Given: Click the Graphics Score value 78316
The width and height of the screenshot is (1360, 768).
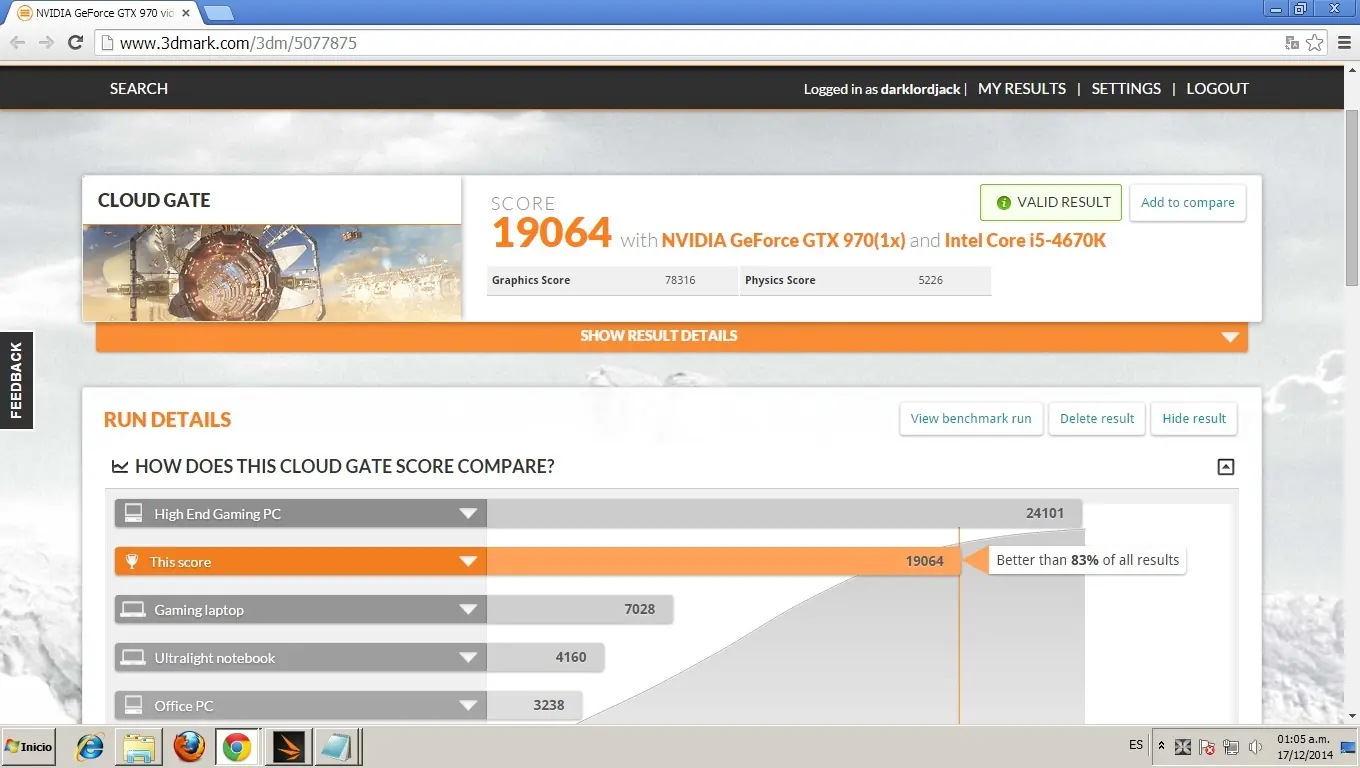Looking at the screenshot, I should tap(680, 280).
